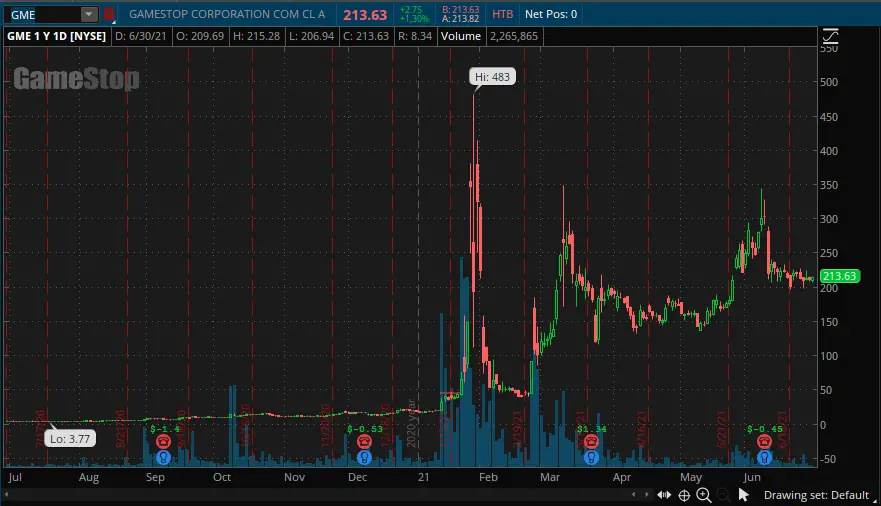The image size is (881, 506).
Task: Click the greyed zoom out magnifier icon
Action: pos(724,495)
